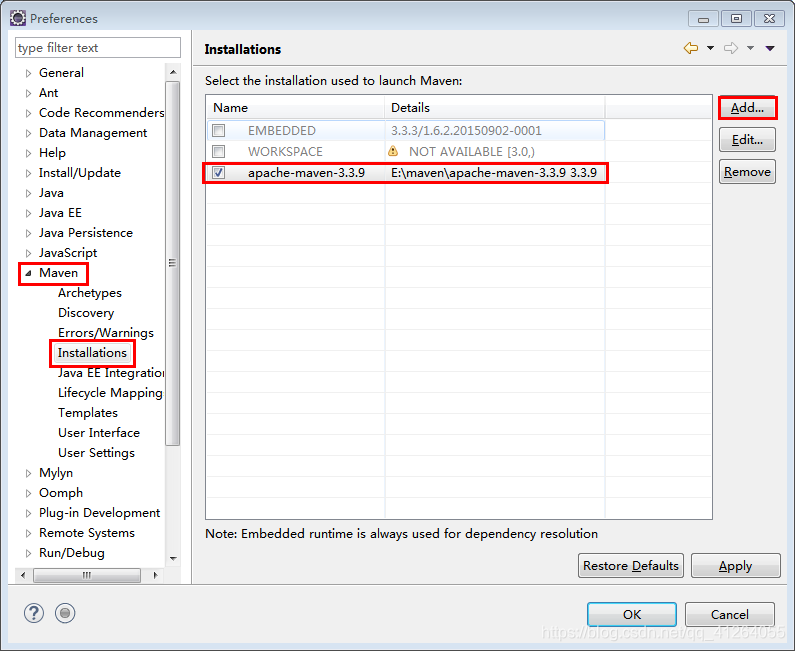This screenshot has width=795, height=651.
Task: Click the Remove button
Action: click(747, 172)
